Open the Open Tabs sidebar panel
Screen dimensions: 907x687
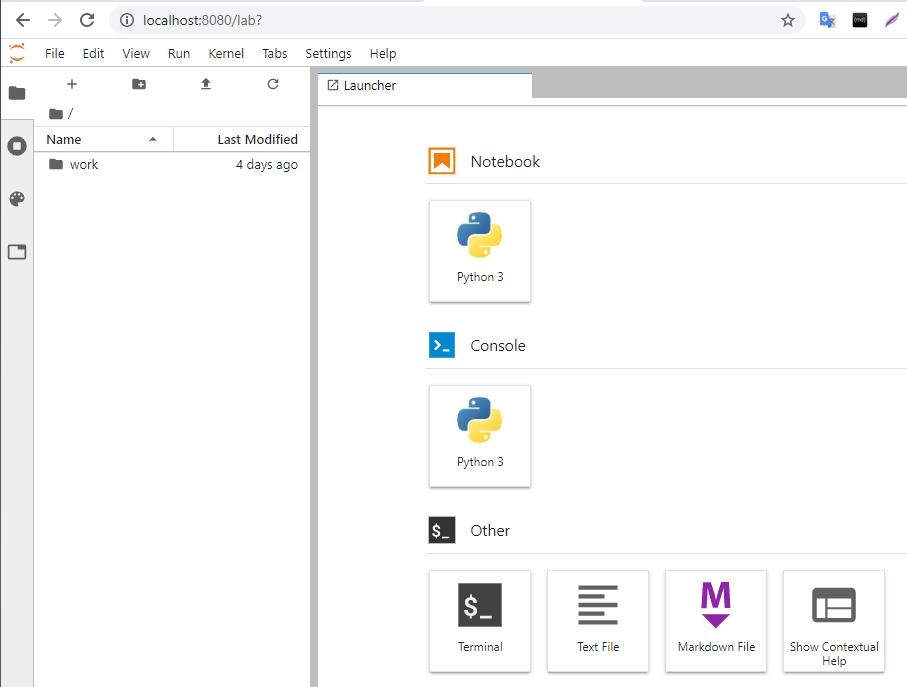[17, 252]
